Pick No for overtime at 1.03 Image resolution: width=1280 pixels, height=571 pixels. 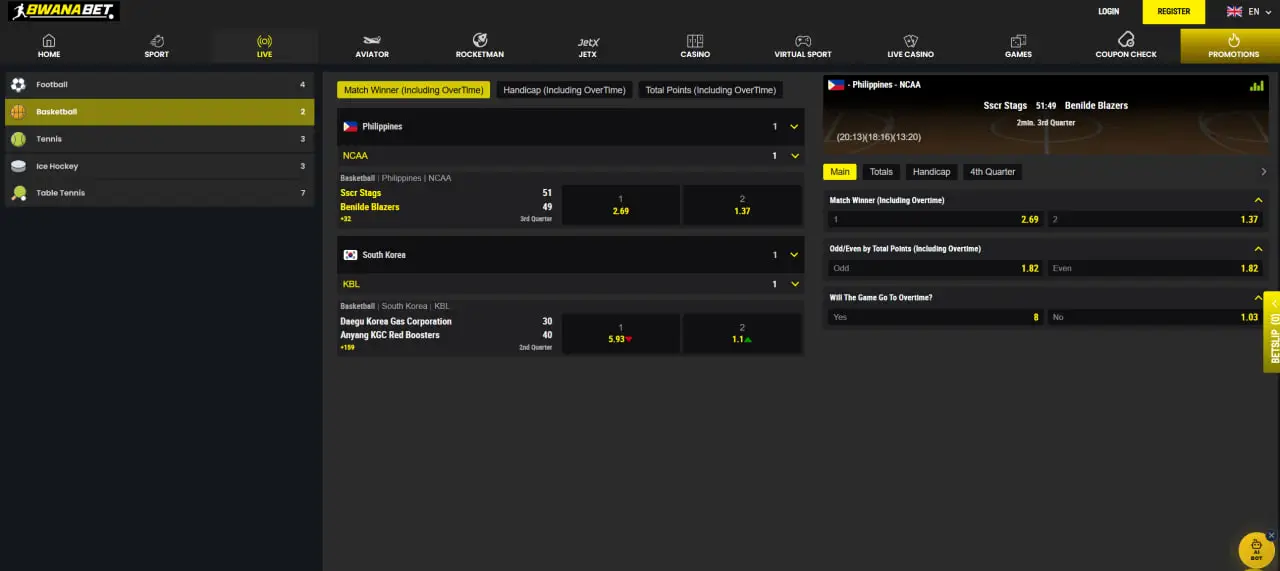[x=1155, y=317]
